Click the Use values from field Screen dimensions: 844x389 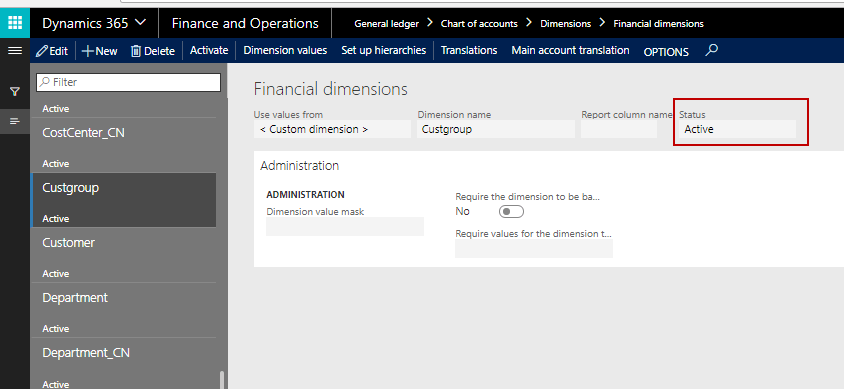click(332, 129)
